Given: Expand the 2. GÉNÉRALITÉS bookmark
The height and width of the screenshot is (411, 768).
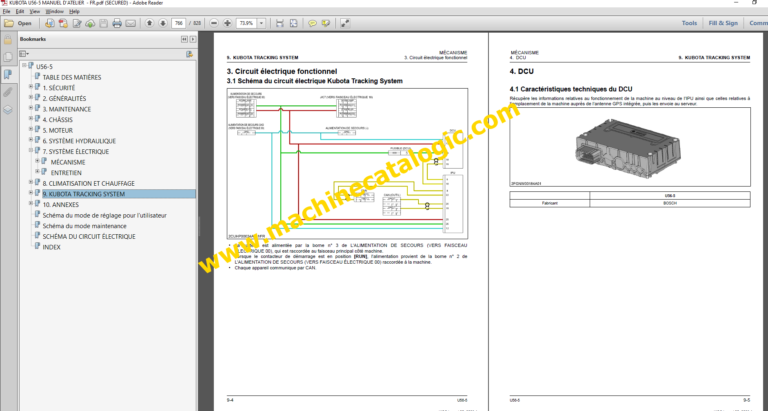Looking at the screenshot, I should tap(31, 97).
